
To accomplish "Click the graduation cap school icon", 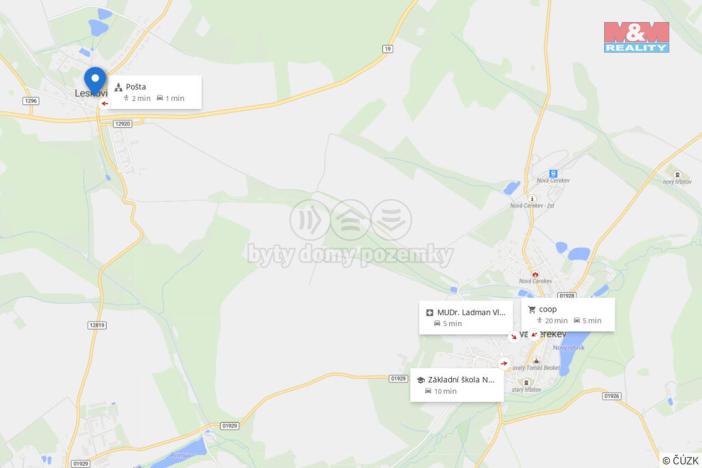I will 420,380.
